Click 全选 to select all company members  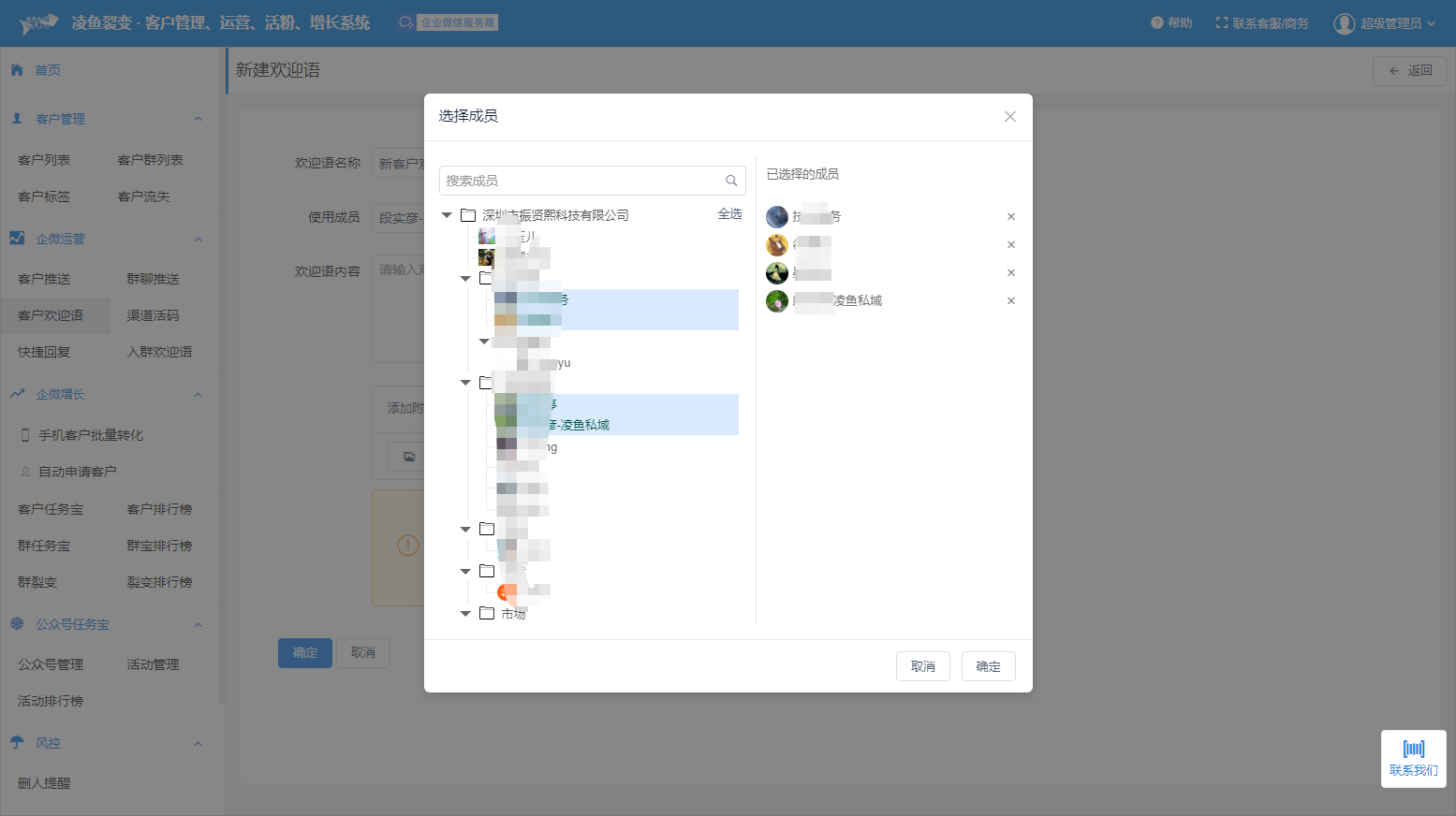(729, 214)
